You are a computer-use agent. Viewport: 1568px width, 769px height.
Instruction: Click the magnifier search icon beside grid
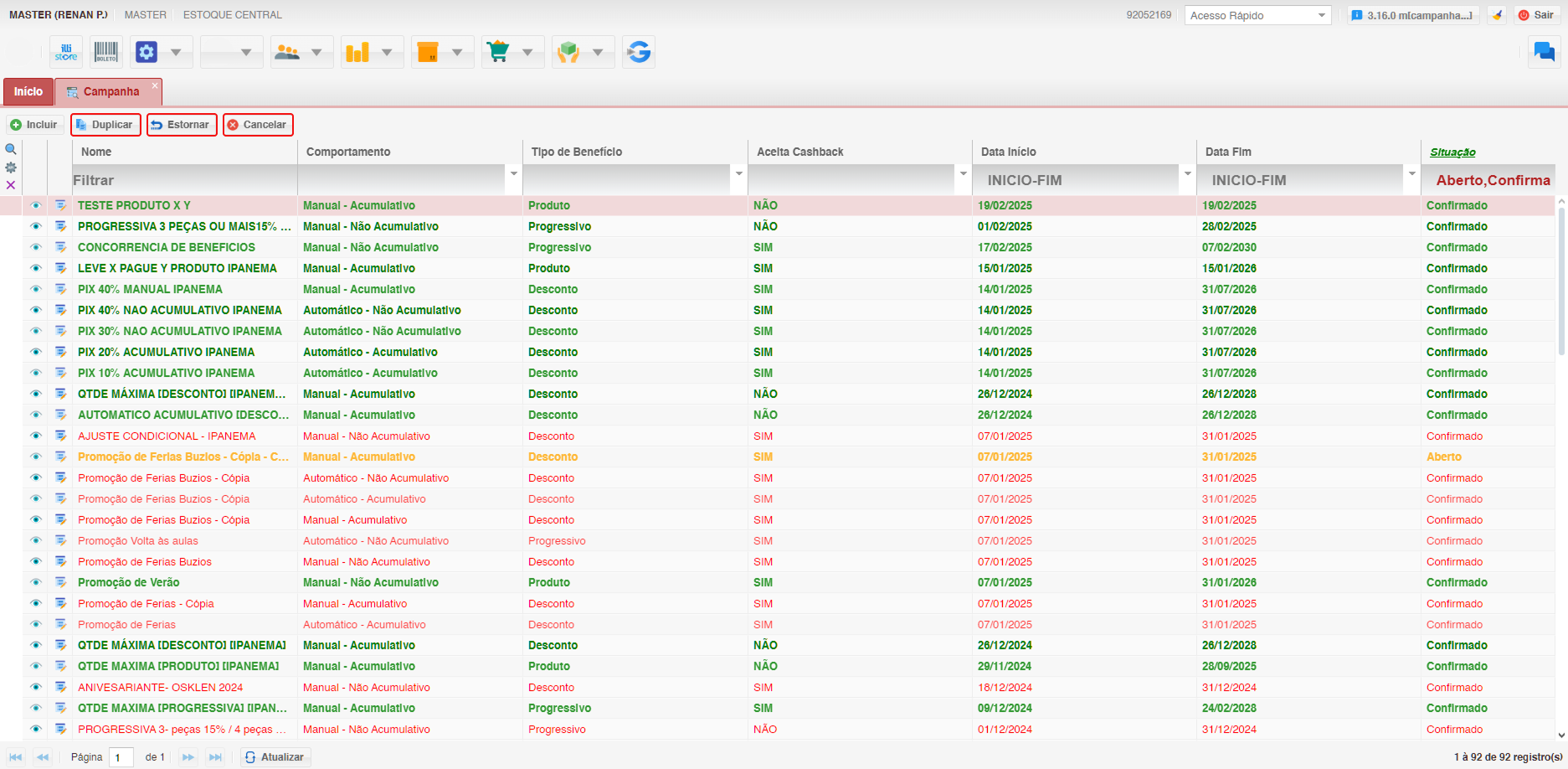pos(11,149)
